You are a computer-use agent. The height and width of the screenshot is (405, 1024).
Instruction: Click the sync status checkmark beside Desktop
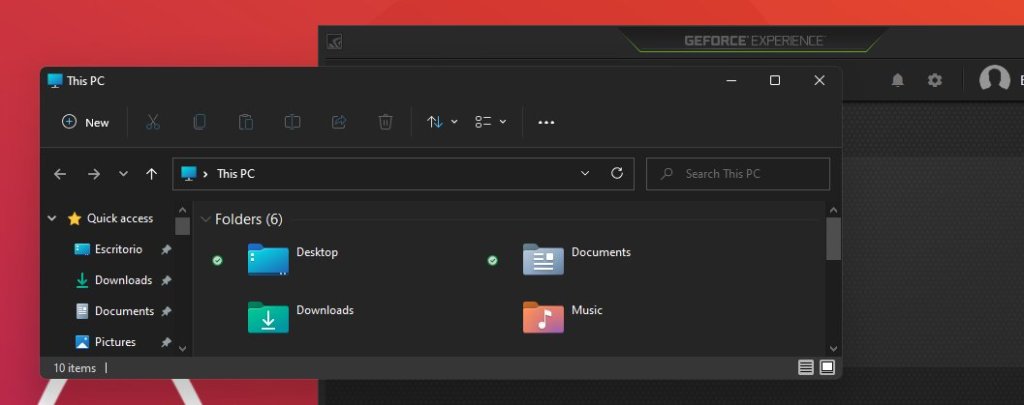coord(217,260)
